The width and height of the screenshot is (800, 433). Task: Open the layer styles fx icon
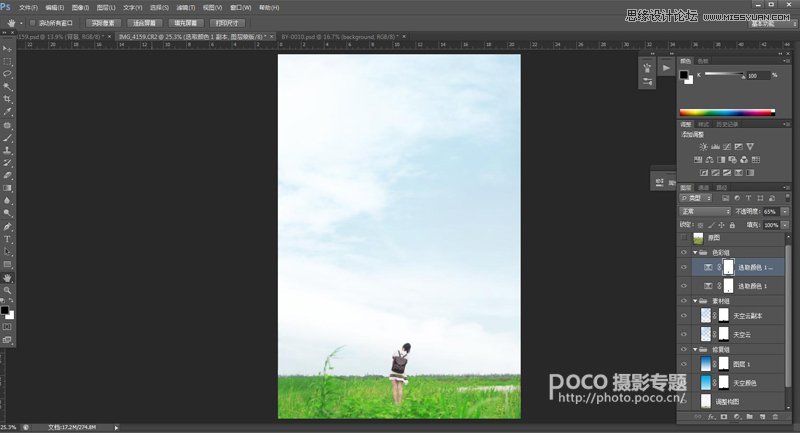tap(711, 417)
